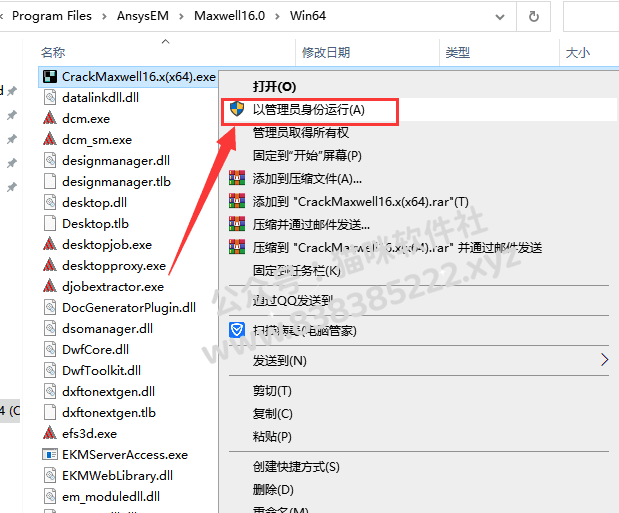Click the em_moduledll.dll file icon
Viewport: 619px width, 513px height.
[50, 496]
